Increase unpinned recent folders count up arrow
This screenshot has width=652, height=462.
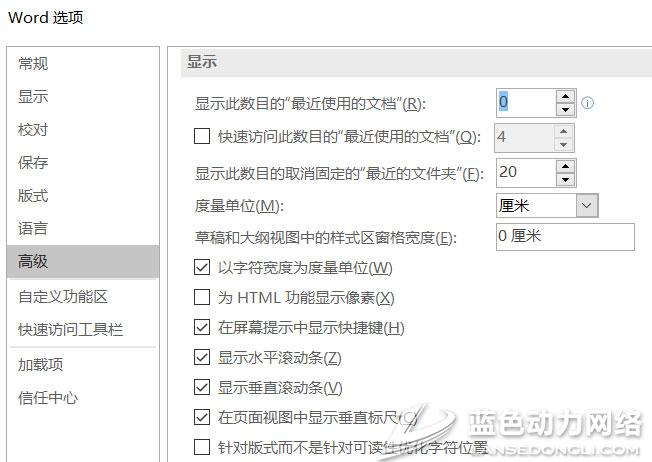click(x=565, y=166)
